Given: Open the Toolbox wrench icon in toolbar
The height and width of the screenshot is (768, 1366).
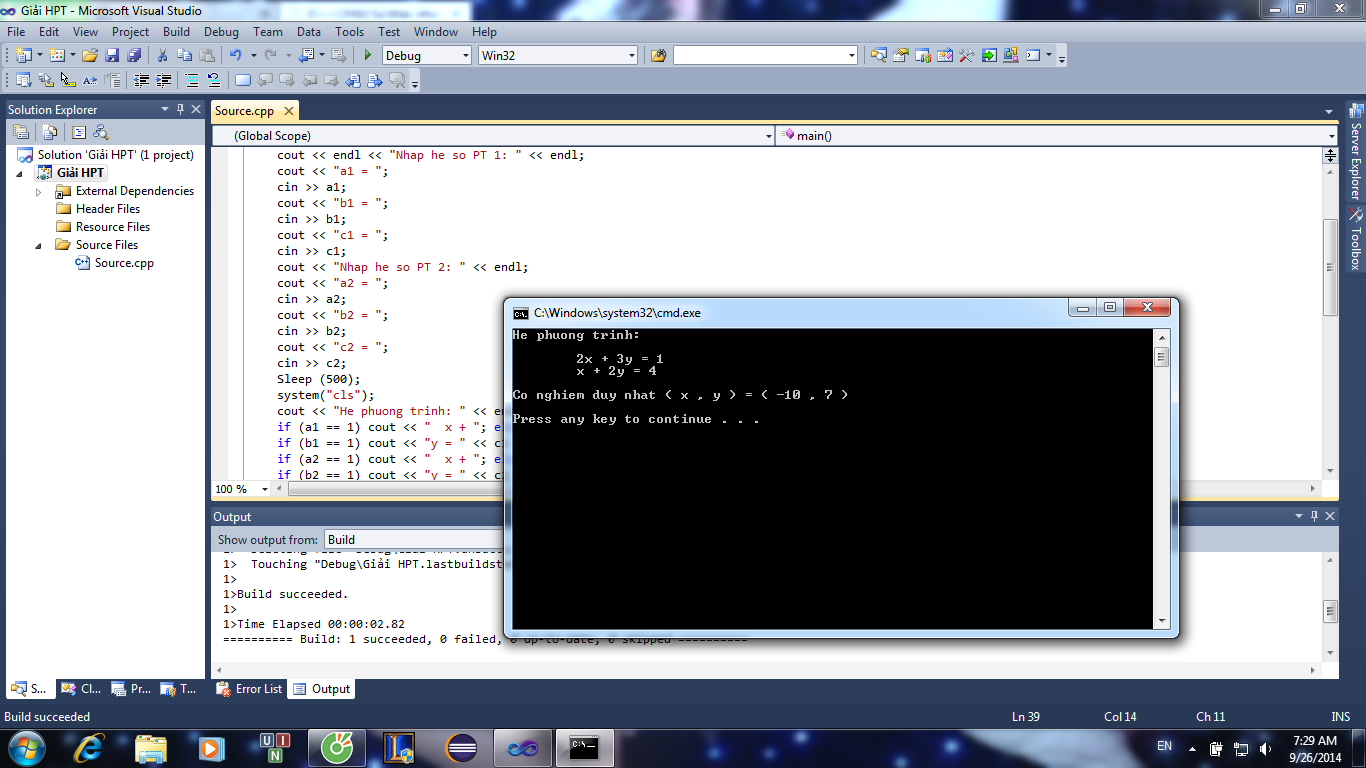Looking at the screenshot, I should pos(966,56).
